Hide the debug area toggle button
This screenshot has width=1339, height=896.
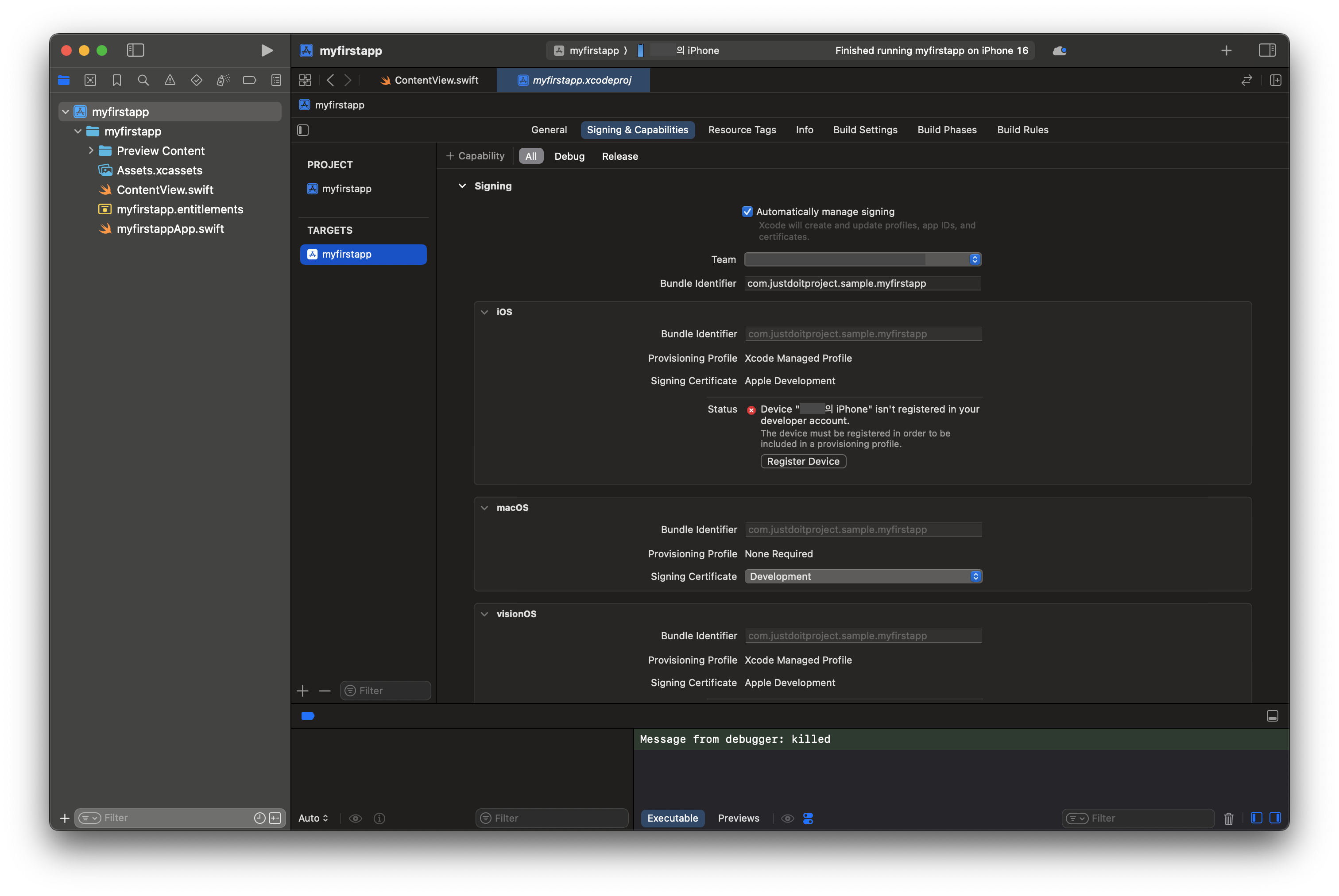click(1272, 716)
